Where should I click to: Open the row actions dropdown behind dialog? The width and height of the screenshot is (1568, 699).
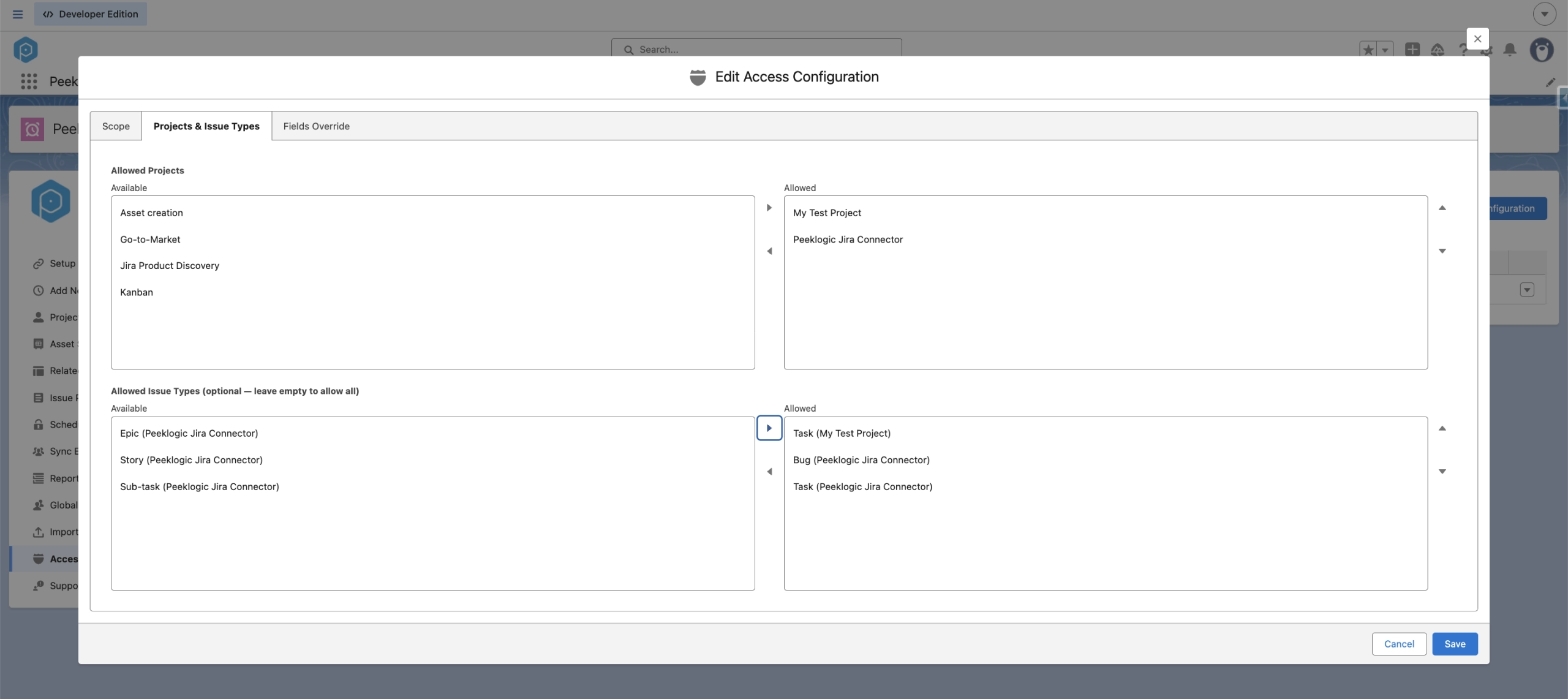click(1527, 290)
